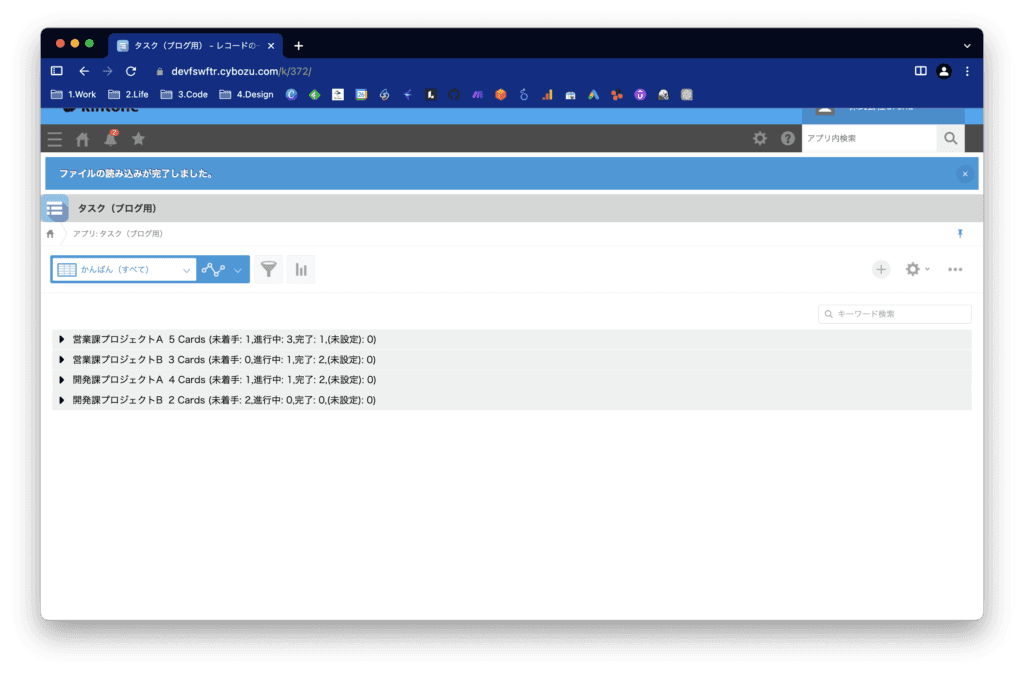Open the 1.Work bookmark folder
This screenshot has height=674, width=1024.
[x=73, y=95]
